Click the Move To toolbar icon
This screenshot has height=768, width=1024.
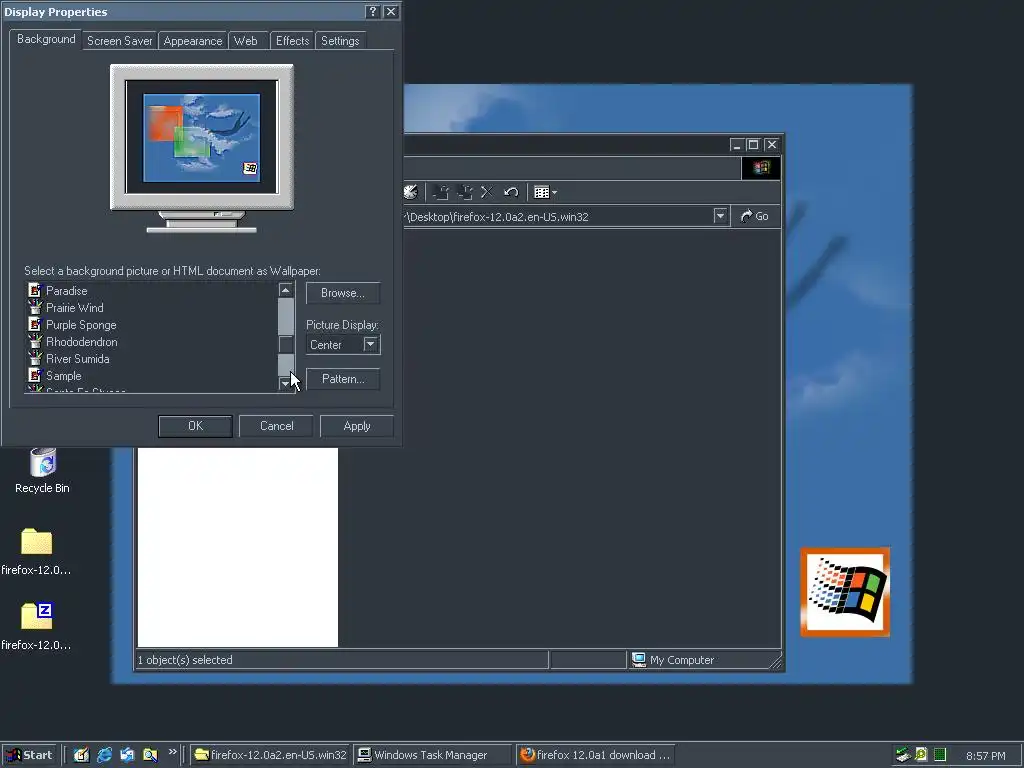(441, 192)
